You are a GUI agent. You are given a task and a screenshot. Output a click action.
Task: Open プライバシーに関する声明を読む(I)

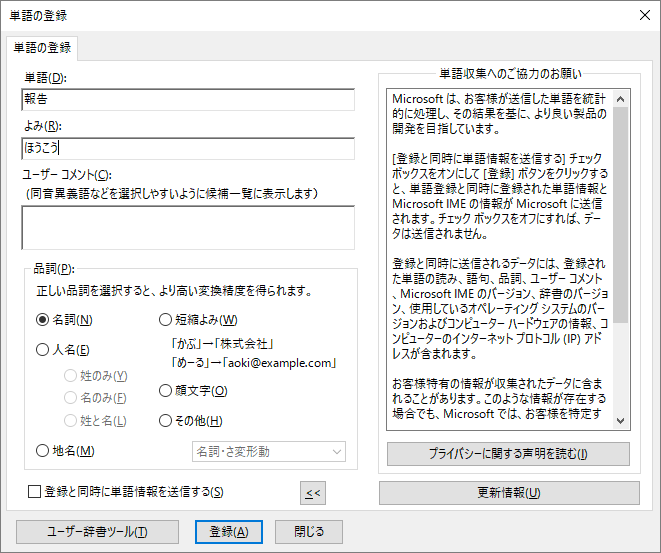coord(508,454)
